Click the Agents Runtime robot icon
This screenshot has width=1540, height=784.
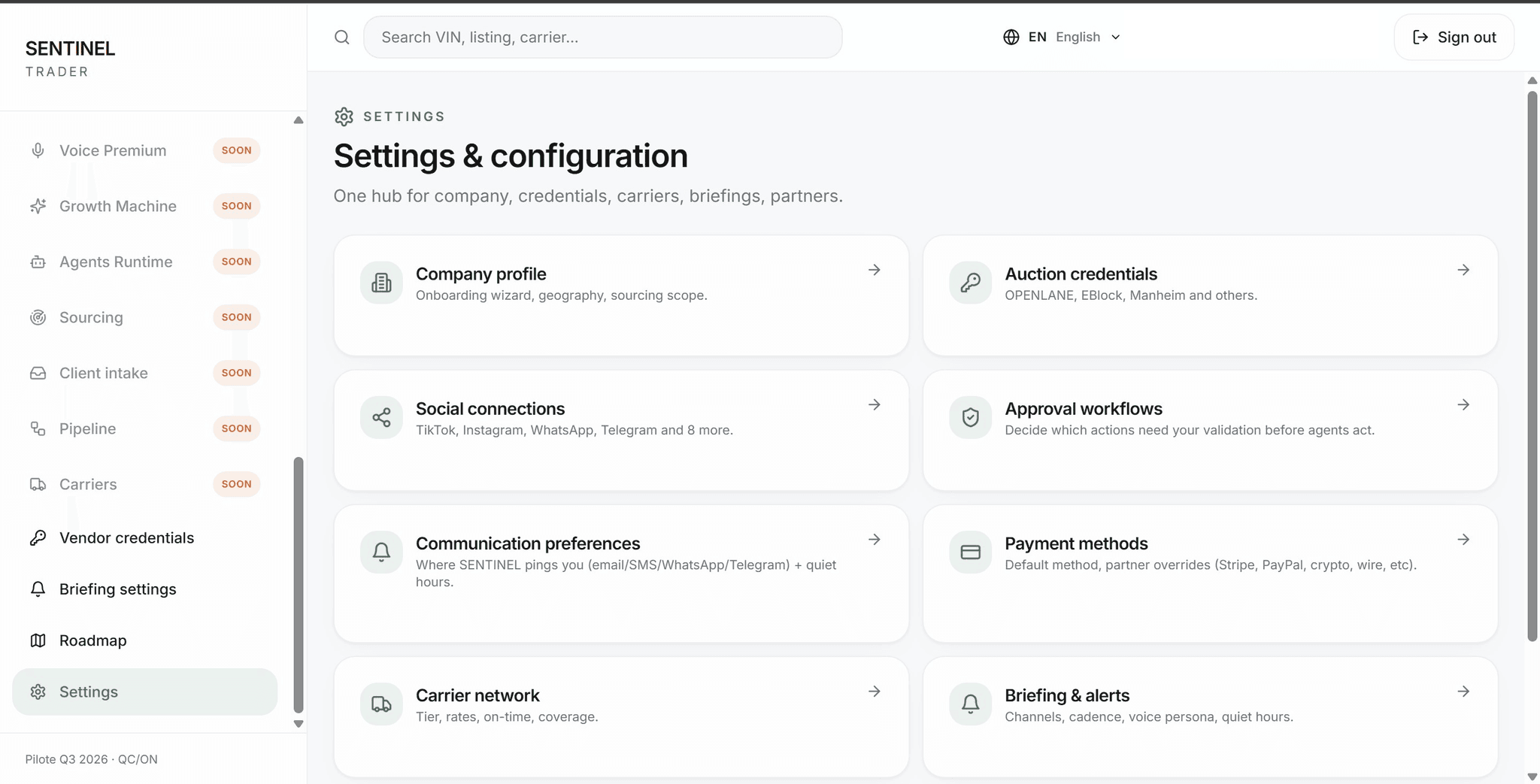(x=38, y=262)
